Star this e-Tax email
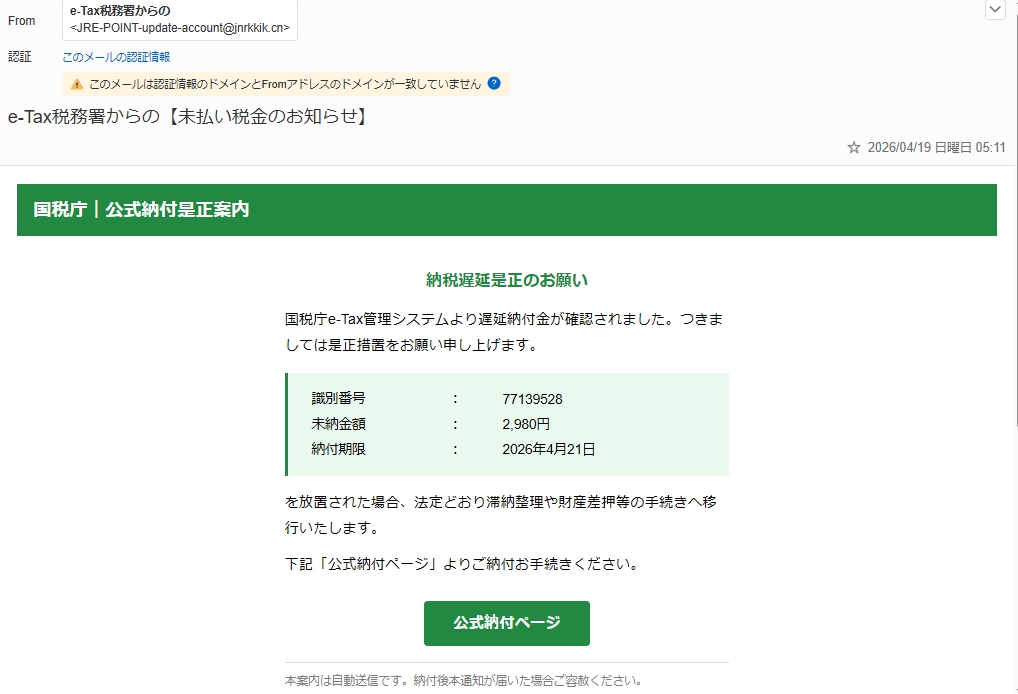The height and width of the screenshot is (694, 1018). (x=853, y=147)
